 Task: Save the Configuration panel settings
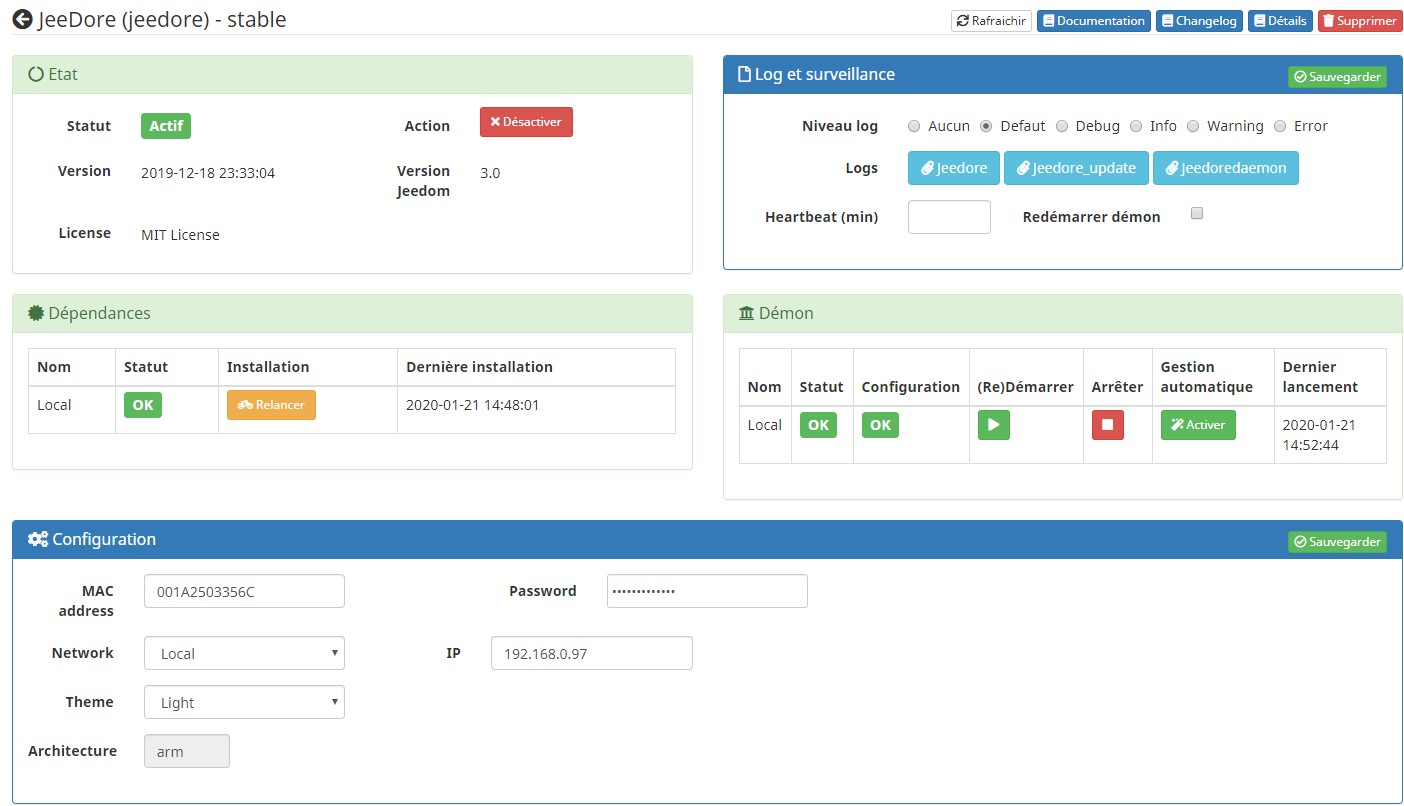pyautogui.click(x=1337, y=542)
